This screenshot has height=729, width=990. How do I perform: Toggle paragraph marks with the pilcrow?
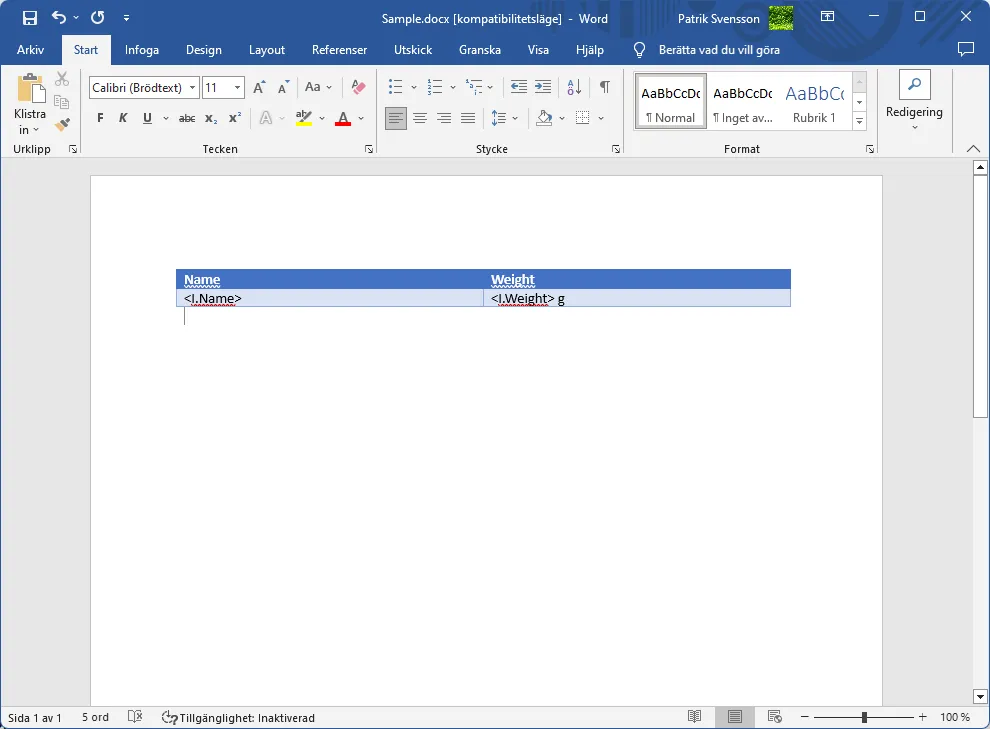pos(604,87)
